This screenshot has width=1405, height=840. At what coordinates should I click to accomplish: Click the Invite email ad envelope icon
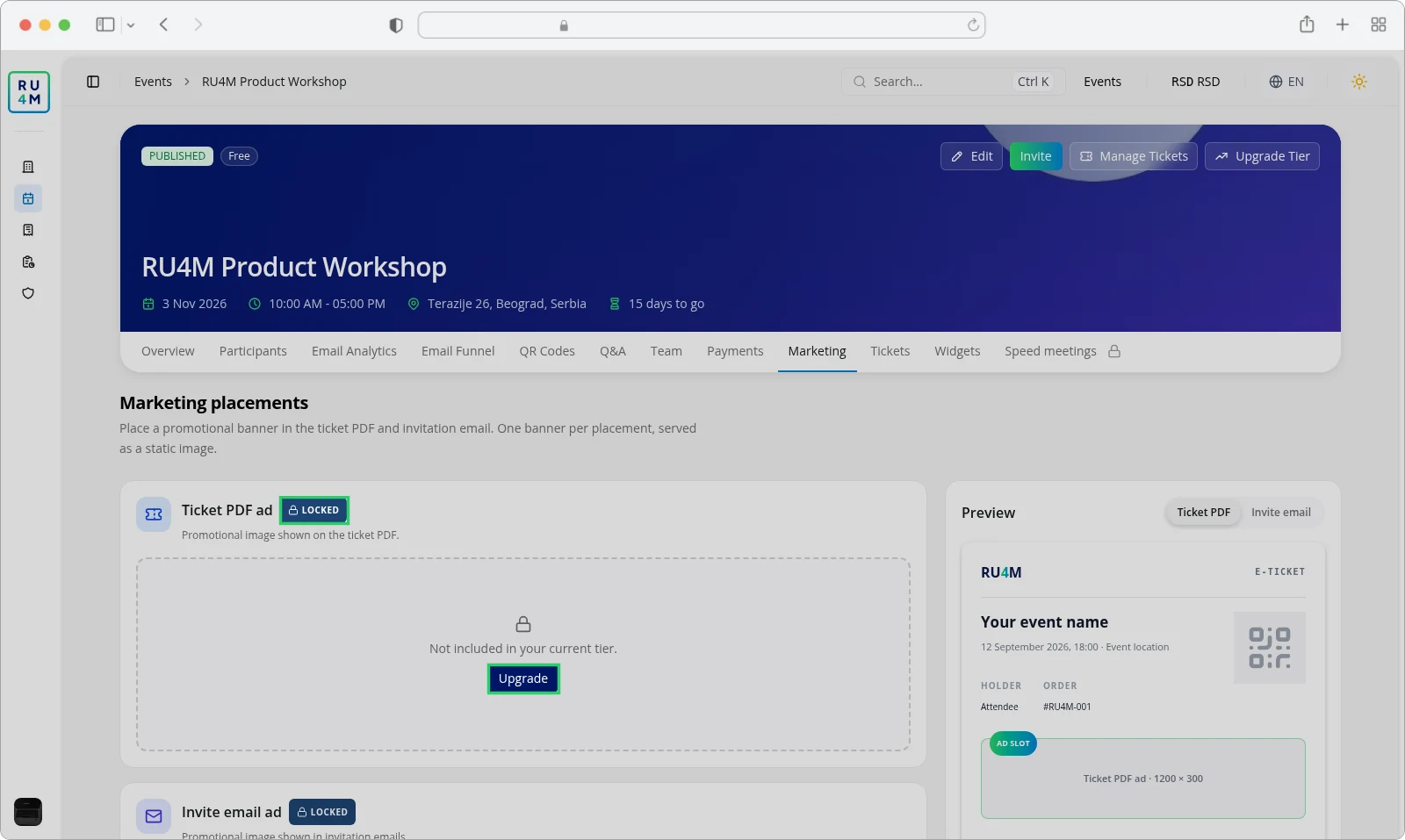[x=154, y=816]
